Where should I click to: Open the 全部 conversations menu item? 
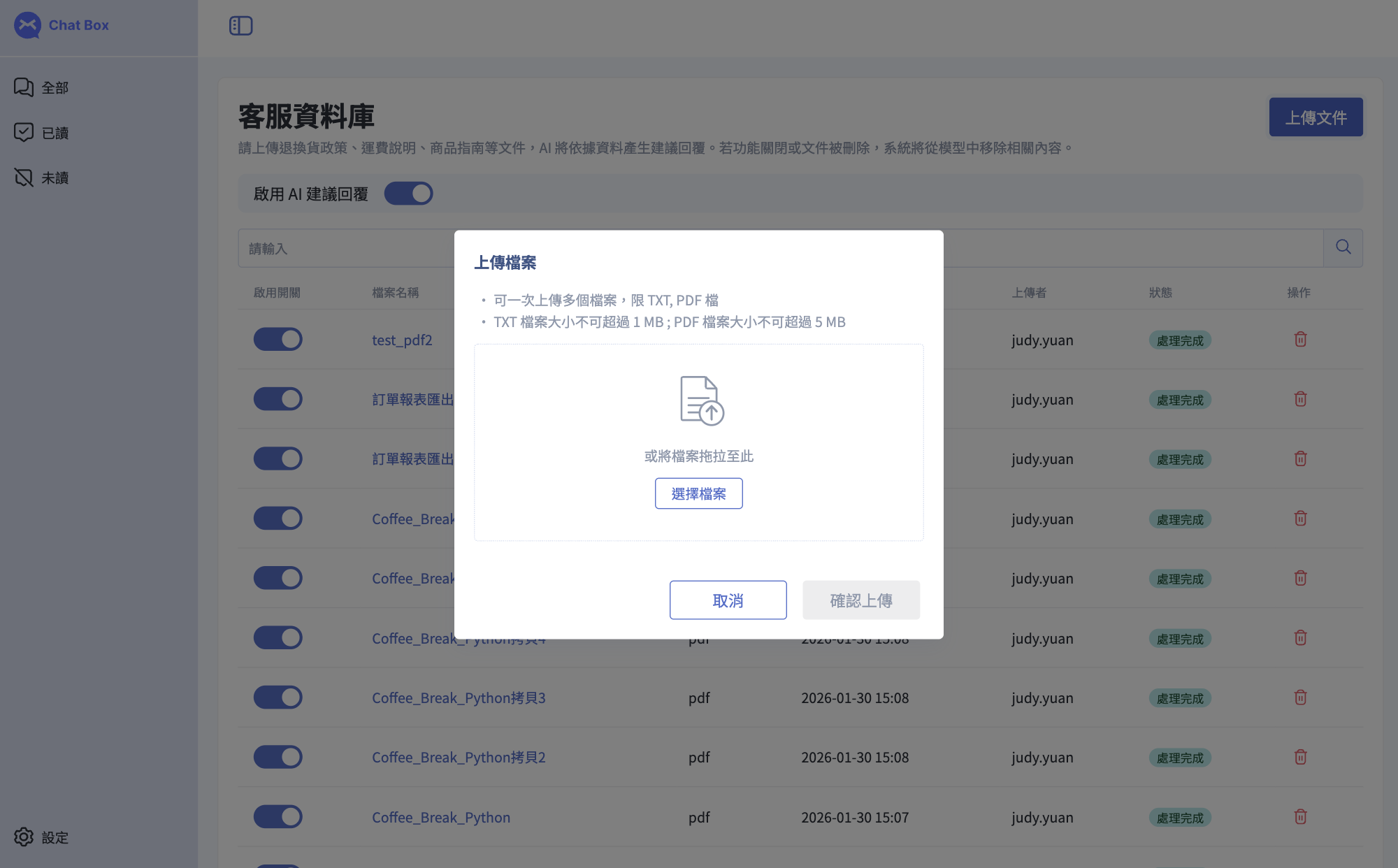(55, 87)
